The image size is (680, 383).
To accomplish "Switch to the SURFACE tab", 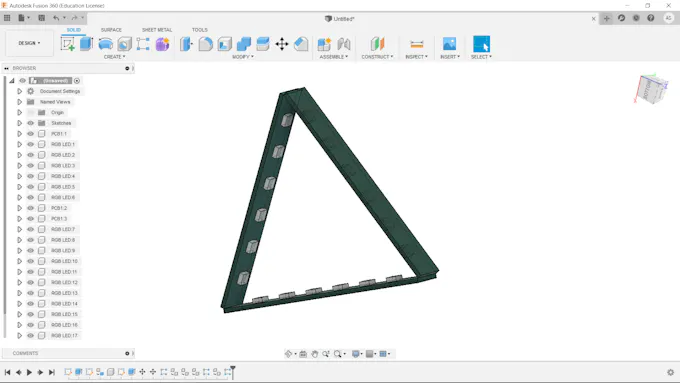I will [x=111, y=30].
